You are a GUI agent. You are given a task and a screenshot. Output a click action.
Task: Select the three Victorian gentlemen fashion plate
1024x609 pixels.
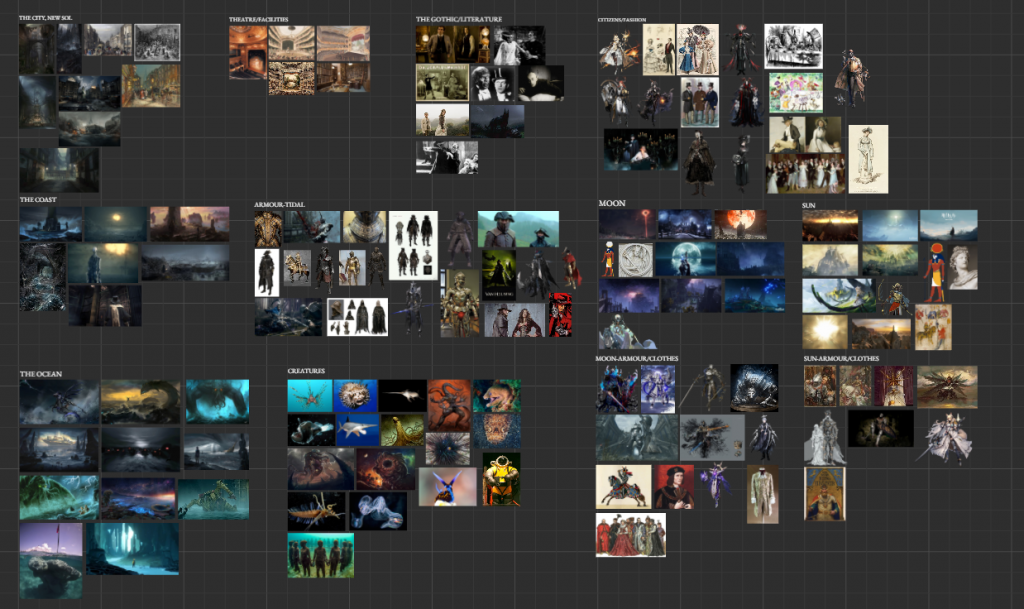[699, 102]
